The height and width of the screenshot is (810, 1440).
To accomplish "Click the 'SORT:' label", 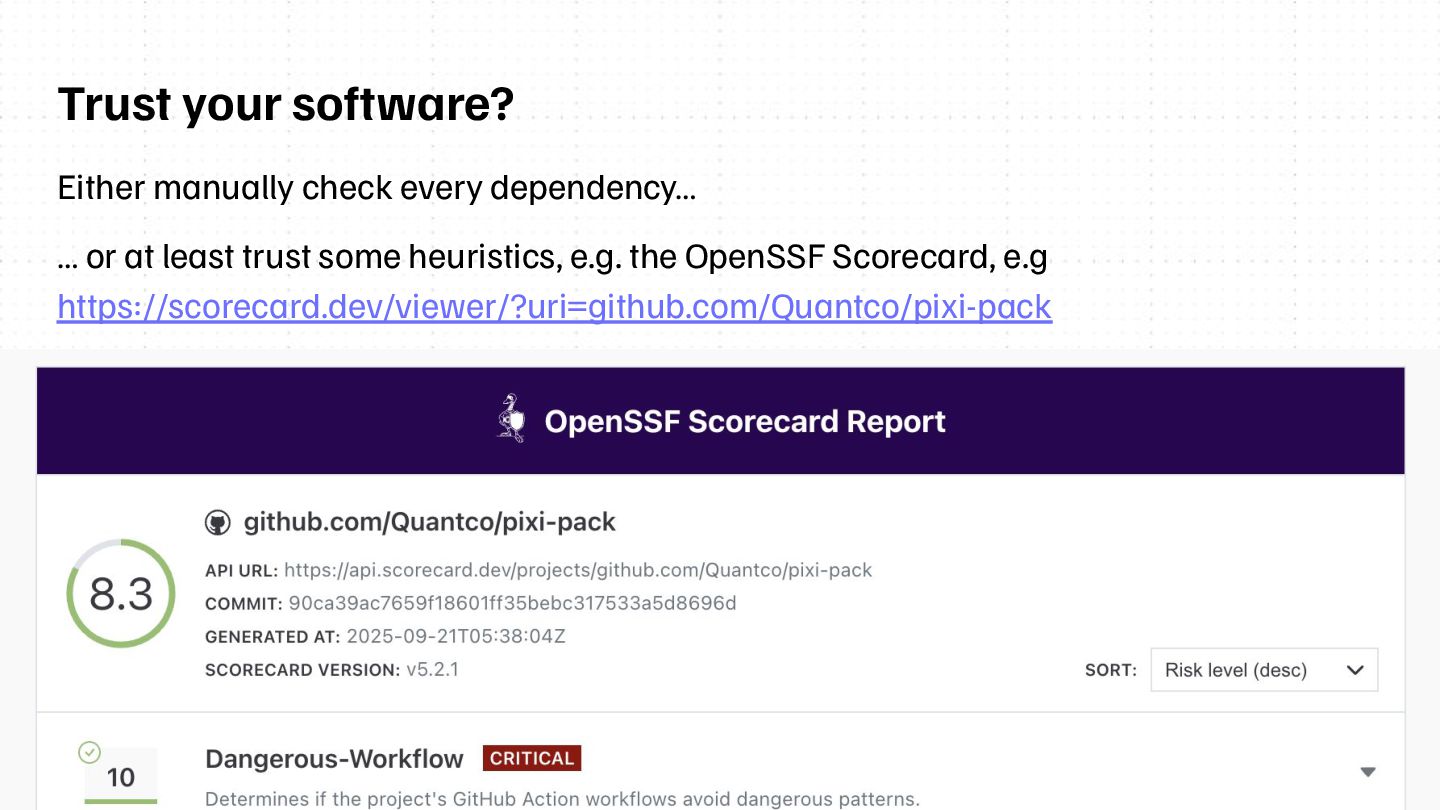I will 1111,670.
